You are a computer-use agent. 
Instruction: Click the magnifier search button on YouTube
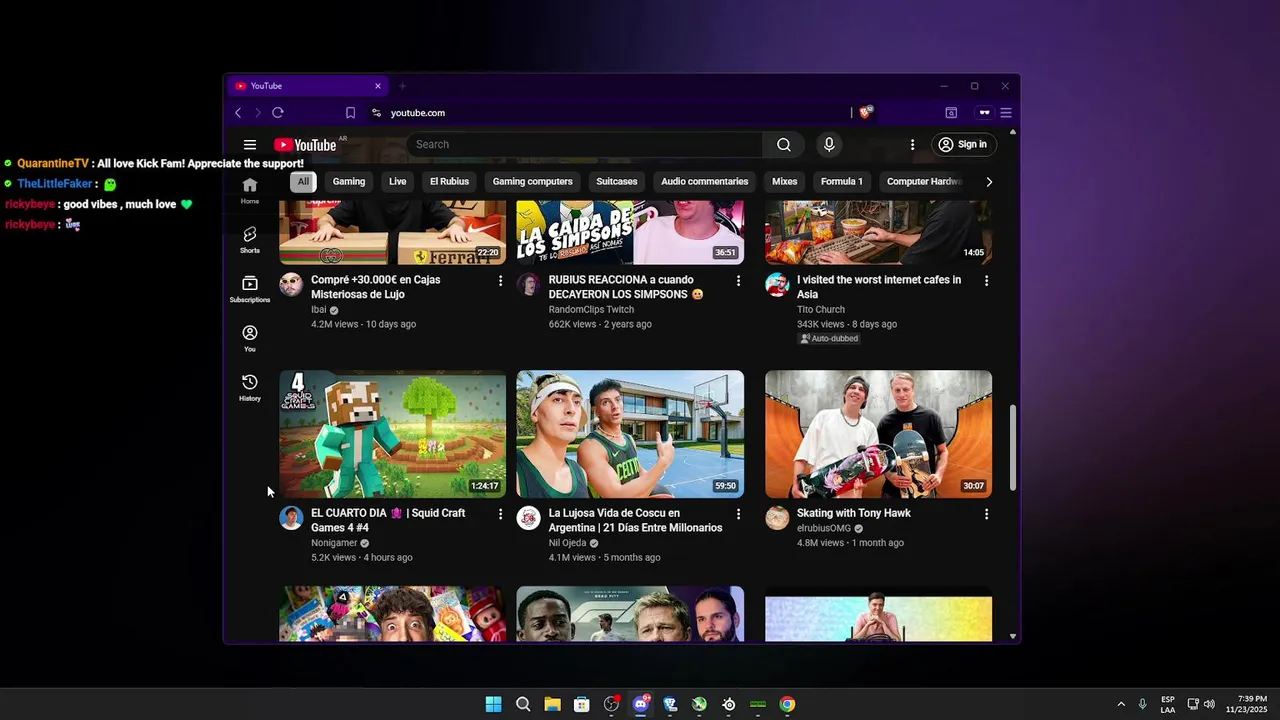[784, 145]
